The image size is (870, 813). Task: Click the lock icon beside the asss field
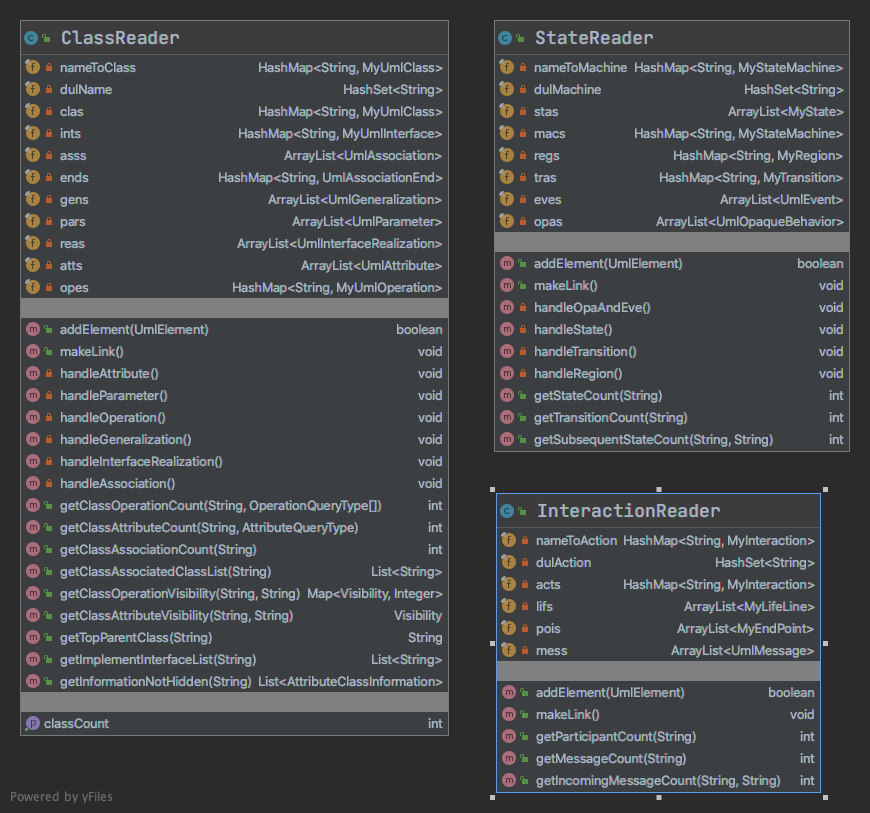49,155
